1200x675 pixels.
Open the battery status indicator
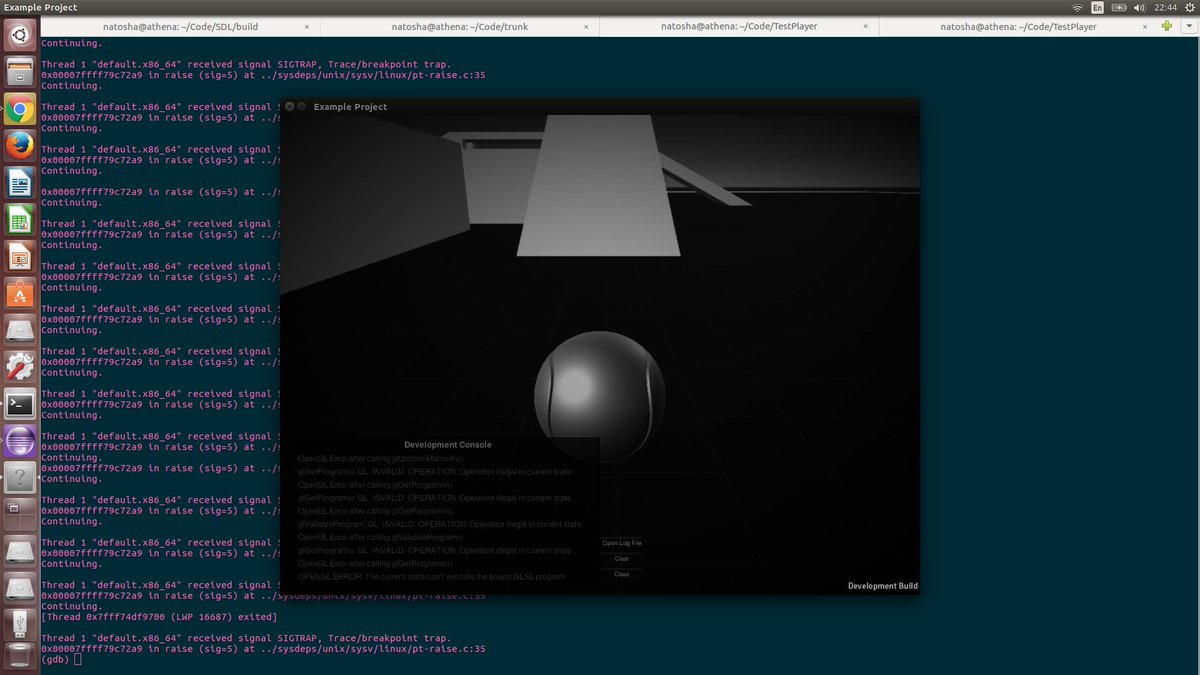(1118, 7)
